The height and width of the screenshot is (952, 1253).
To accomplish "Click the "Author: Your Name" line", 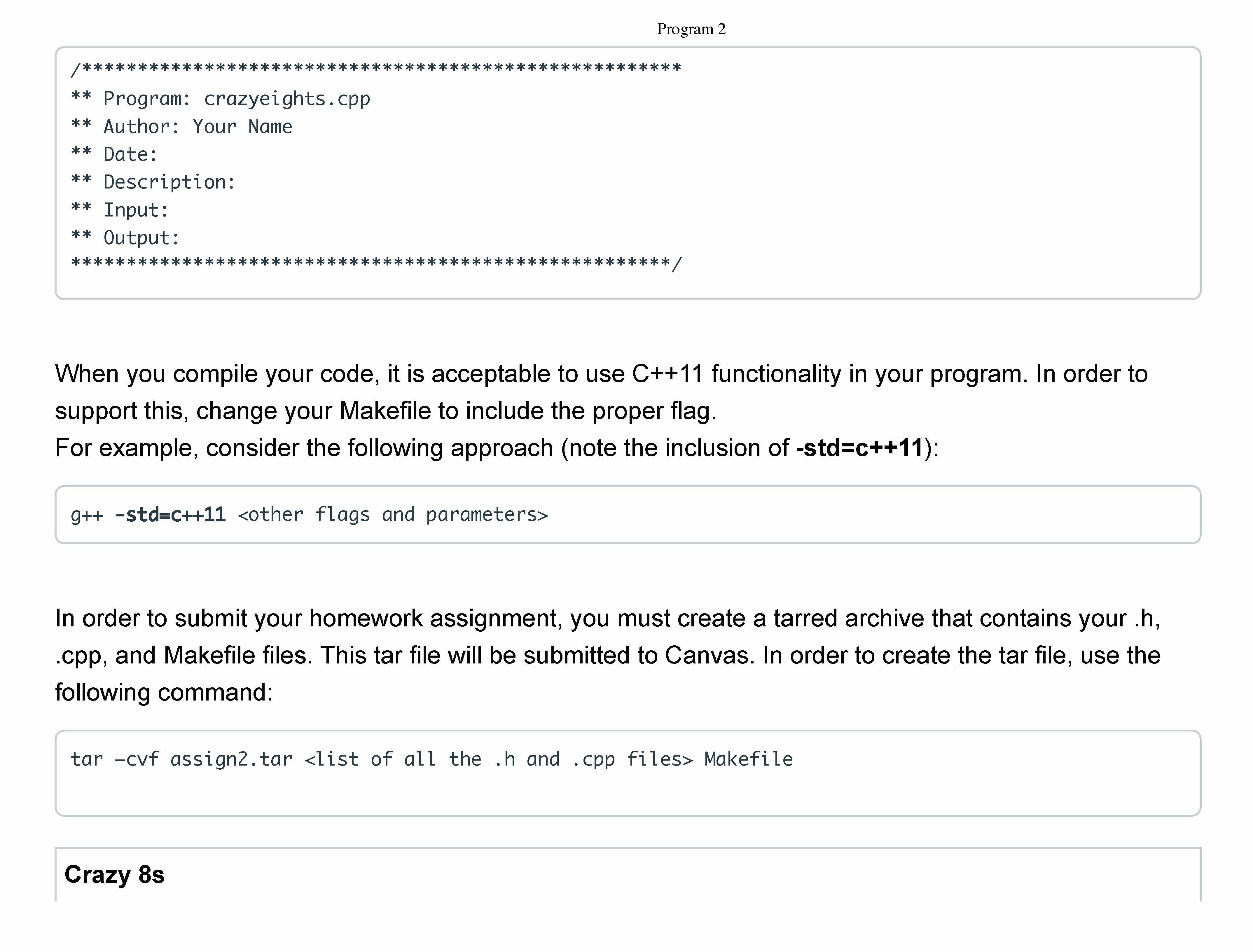I will (x=197, y=126).
